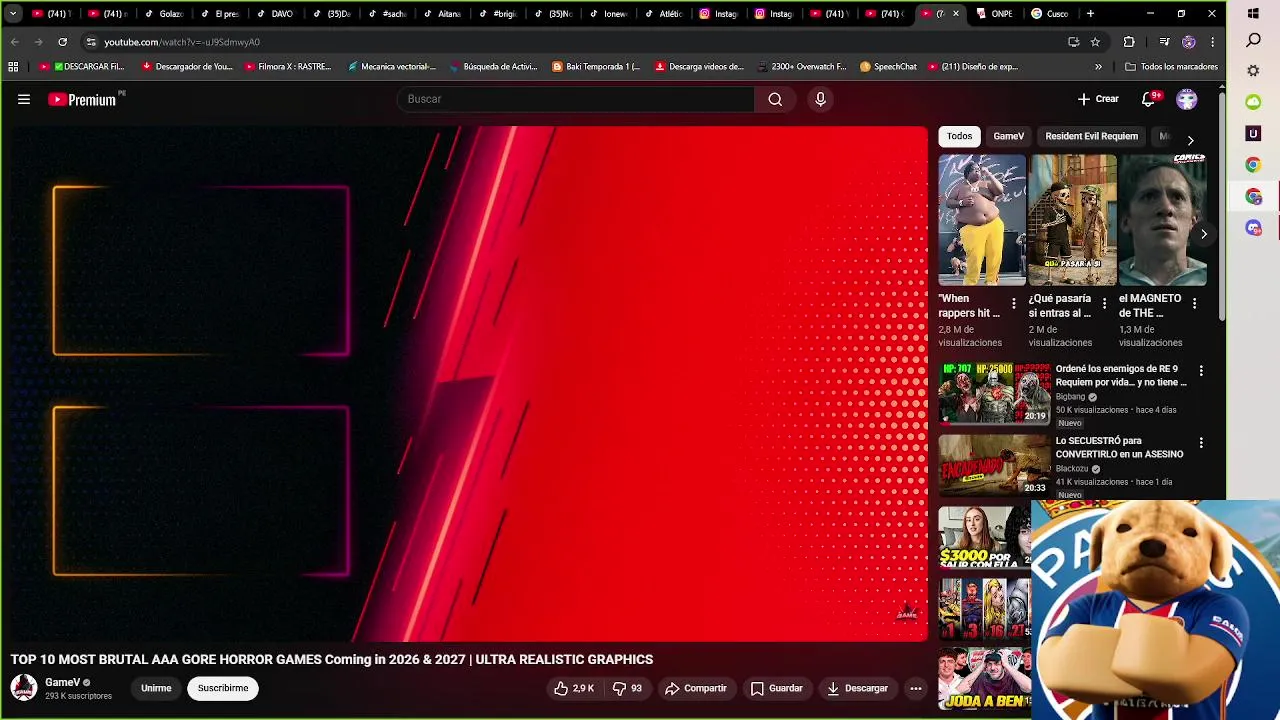The width and height of the screenshot is (1280, 720).
Task: Go back to previous page
Action: (14, 42)
